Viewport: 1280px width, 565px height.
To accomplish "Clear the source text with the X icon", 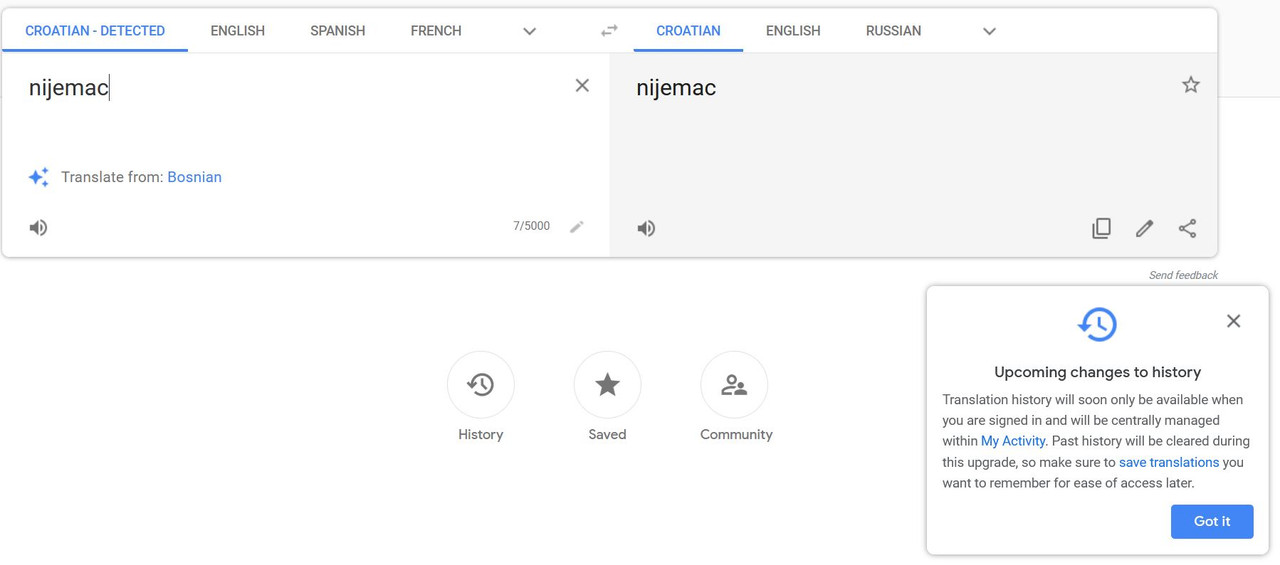I will (x=582, y=86).
